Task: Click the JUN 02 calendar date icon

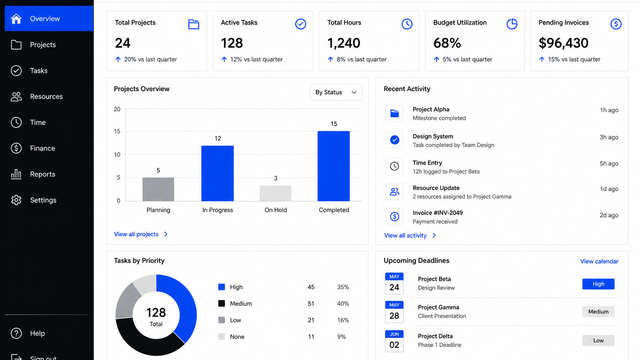Action: 394,341
